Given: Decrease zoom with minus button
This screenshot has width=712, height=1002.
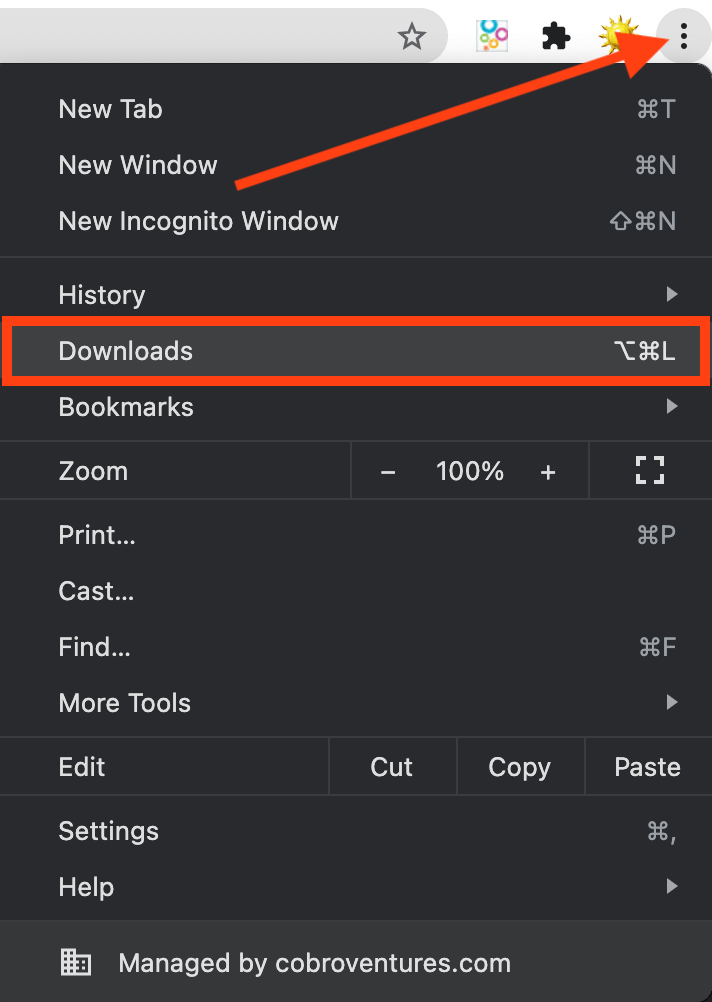Looking at the screenshot, I should tap(388, 472).
